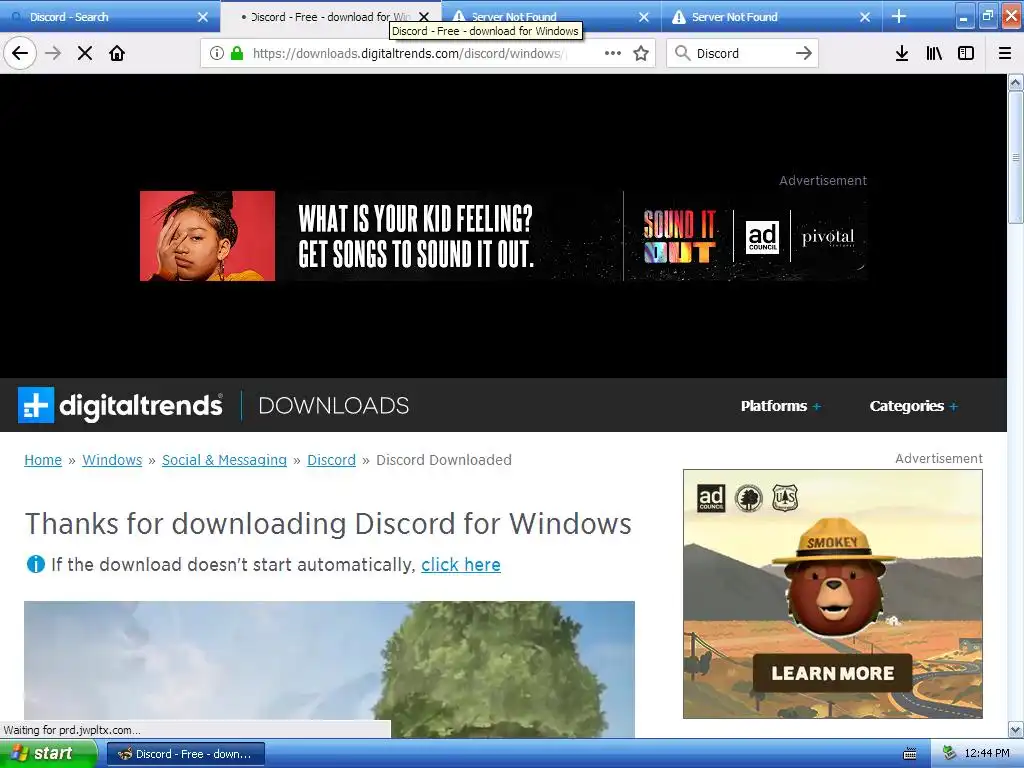Select the Discord taskbar window button

(x=185, y=754)
